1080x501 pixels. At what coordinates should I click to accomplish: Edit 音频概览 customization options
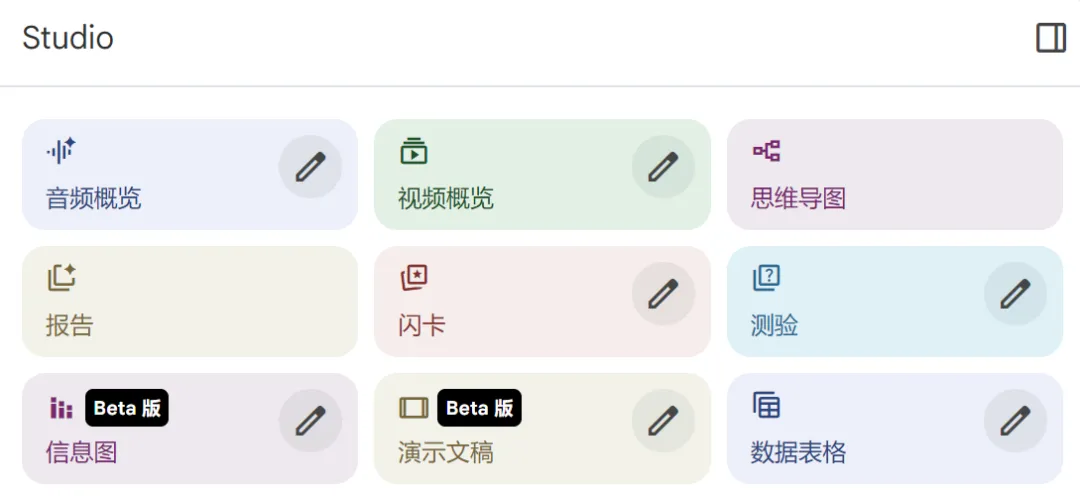[x=310, y=167]
